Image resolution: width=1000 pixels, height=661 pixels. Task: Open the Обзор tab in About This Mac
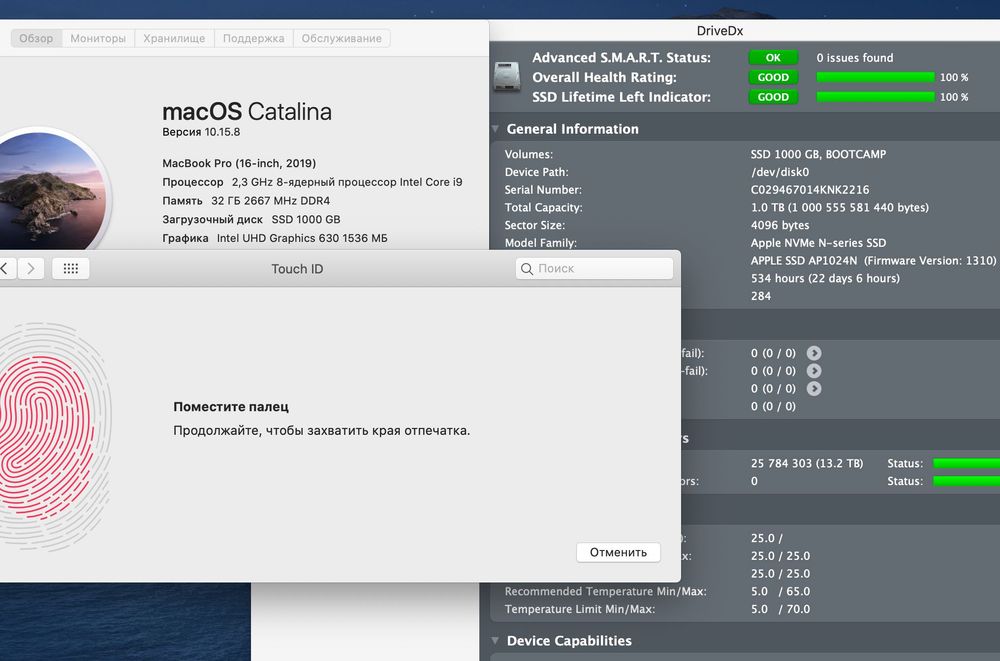pos(36,38)
